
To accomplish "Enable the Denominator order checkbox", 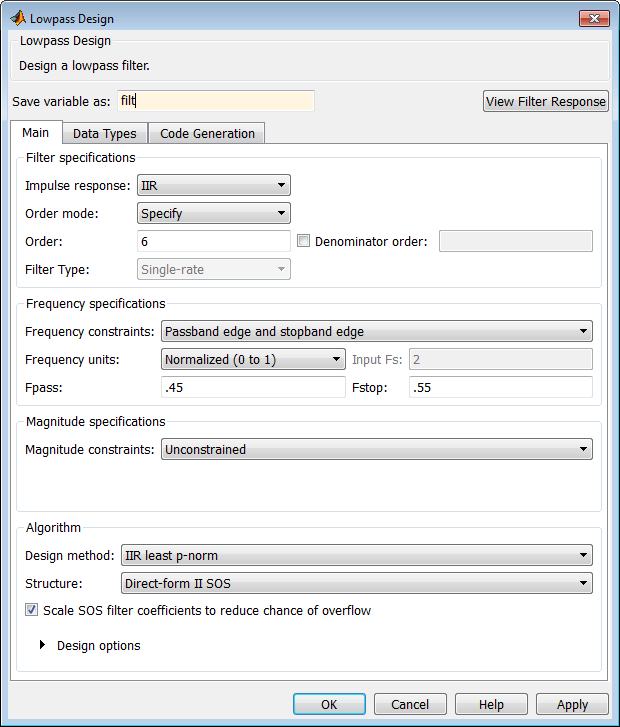I will click(x=305, y=241).
